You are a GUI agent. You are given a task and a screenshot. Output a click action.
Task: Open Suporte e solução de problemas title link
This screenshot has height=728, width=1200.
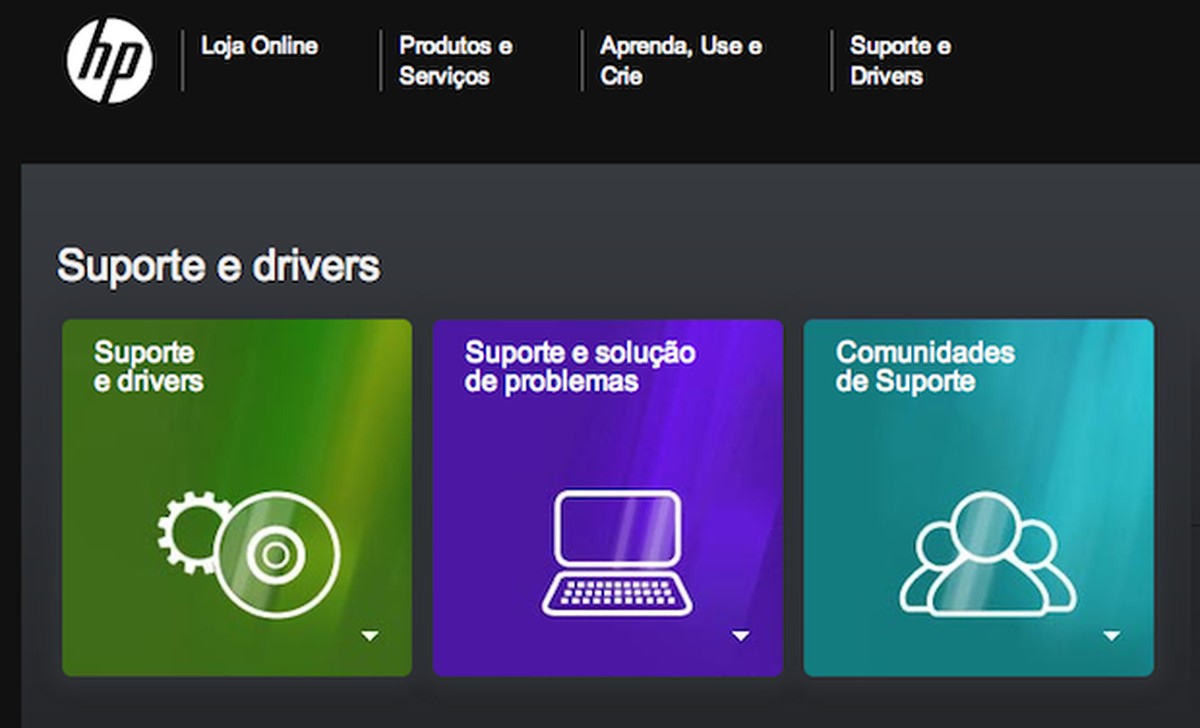[x=579, y=366]
